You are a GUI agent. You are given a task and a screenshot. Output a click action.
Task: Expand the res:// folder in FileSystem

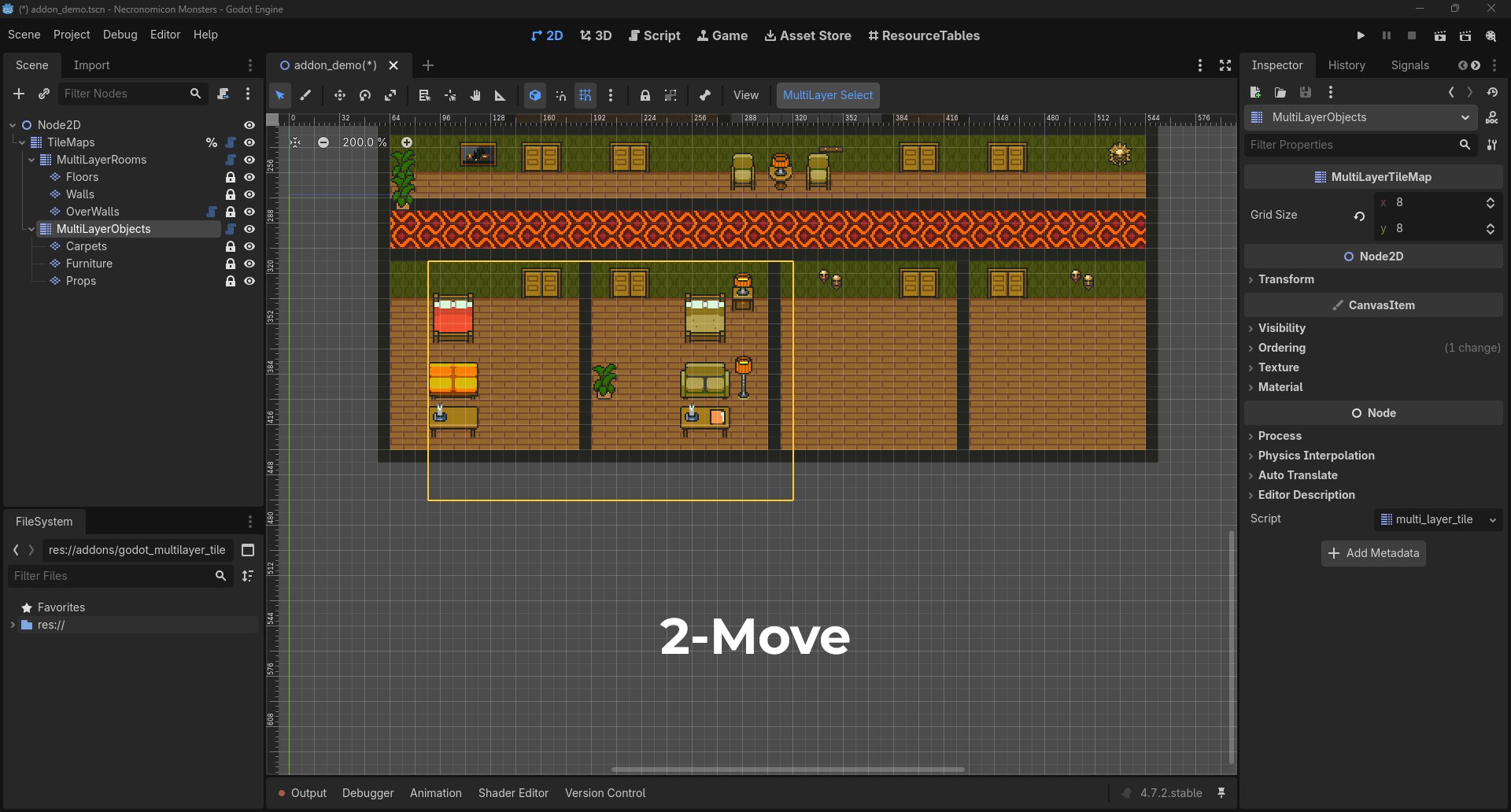(13, 625)
